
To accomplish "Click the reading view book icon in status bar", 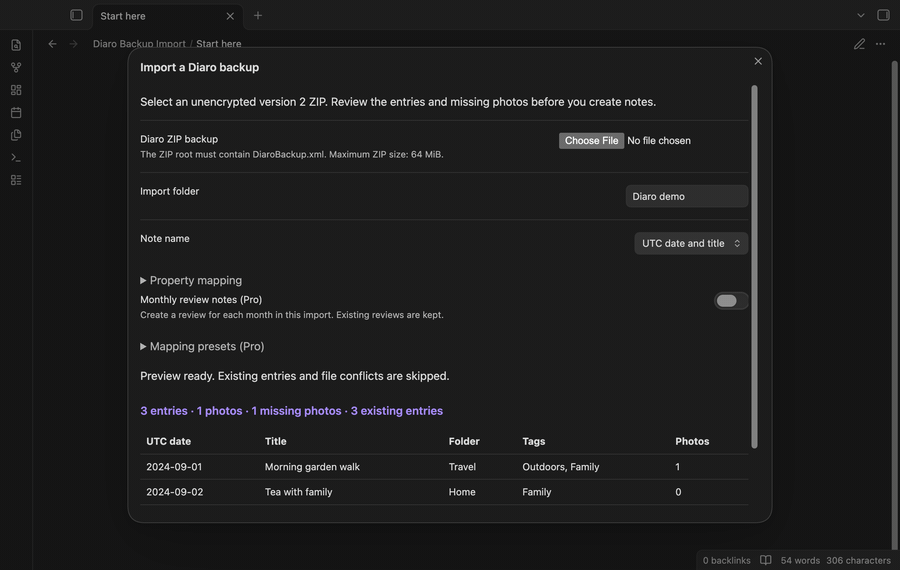I will (766, 560).
